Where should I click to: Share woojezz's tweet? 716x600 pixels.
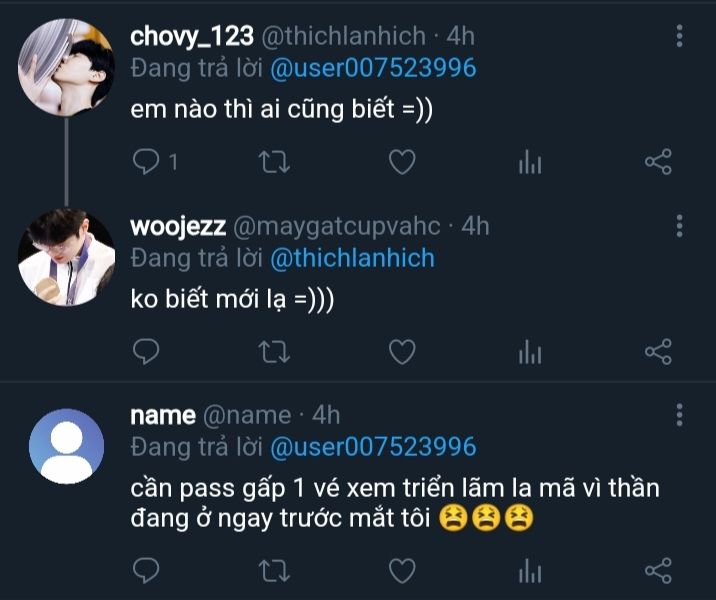pyautogui.click(x=658, y=351)
